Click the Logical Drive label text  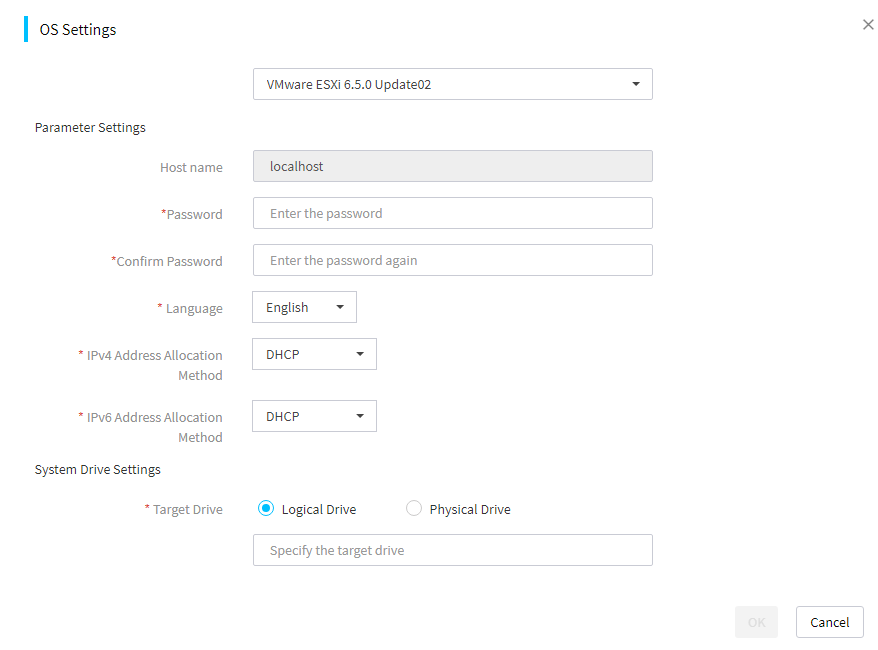tap(319, 509)
